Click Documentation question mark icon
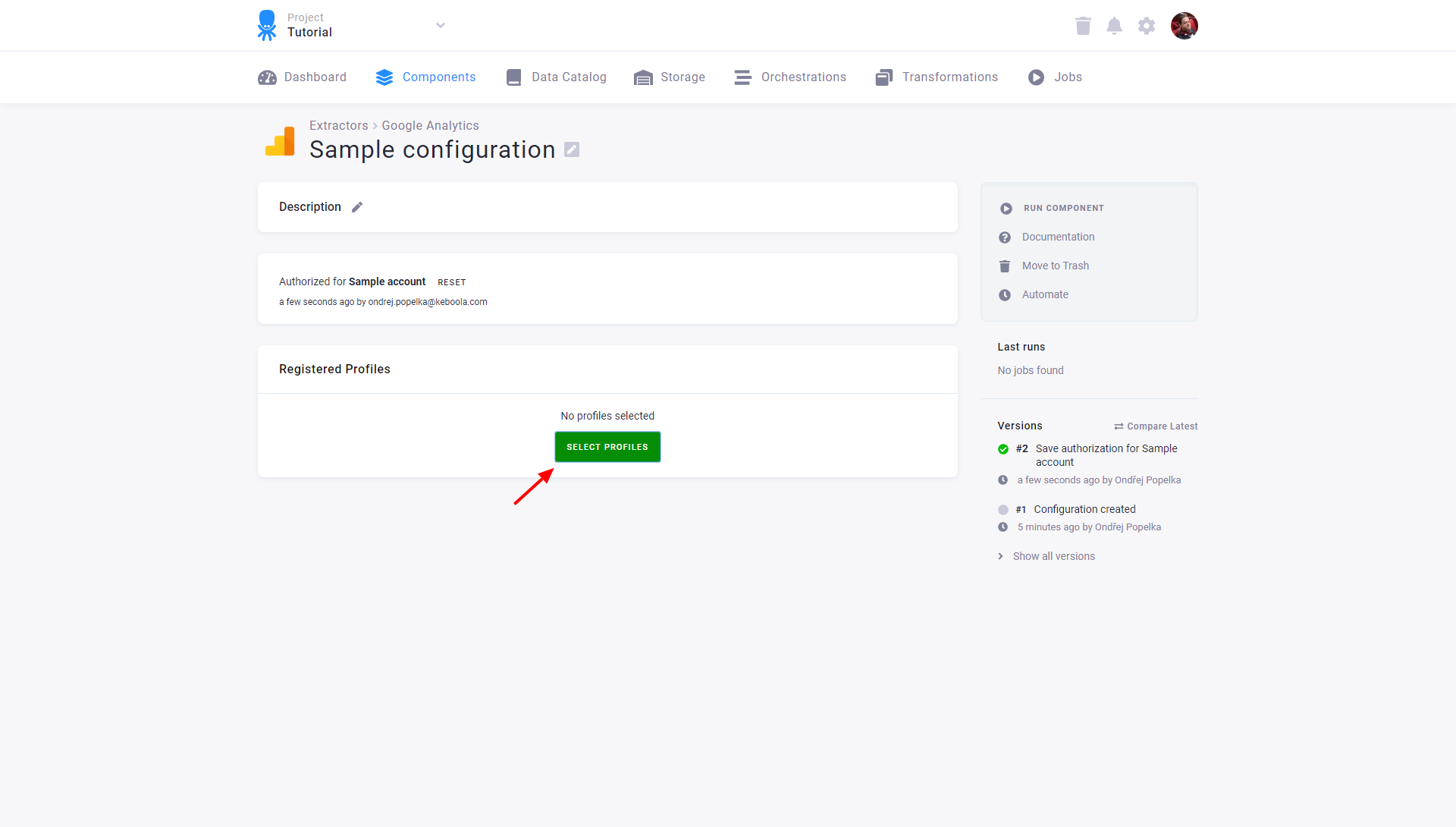The height and width of the screenshot is (827, 1456). [1005, 237]
